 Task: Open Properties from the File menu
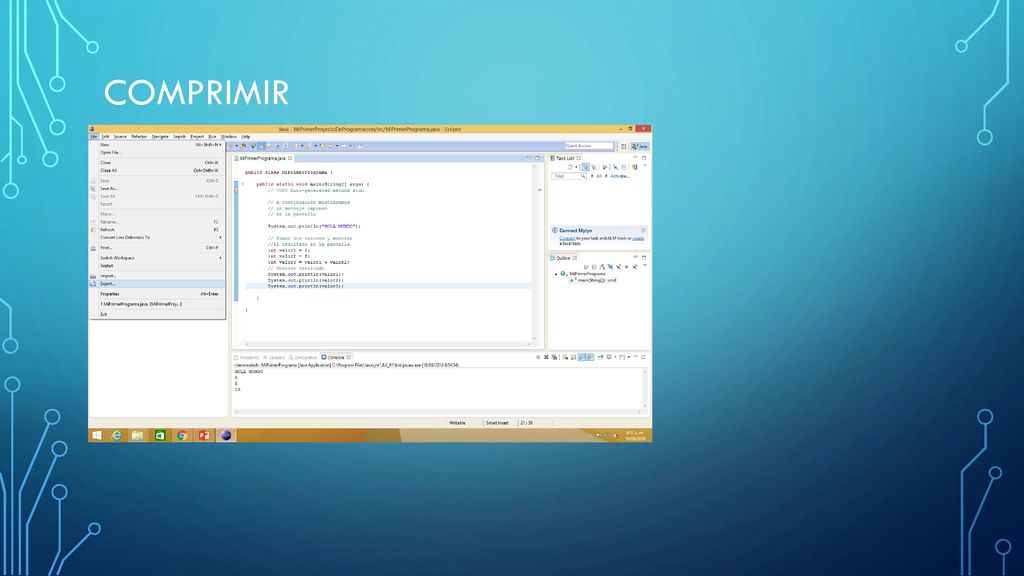coord(157,294)
